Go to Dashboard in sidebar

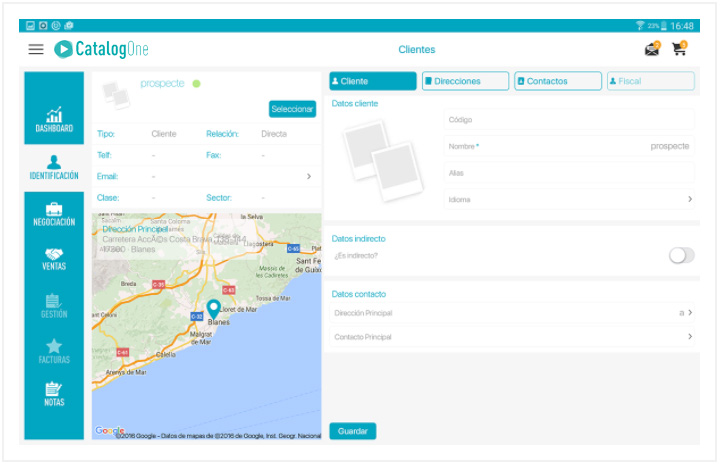click(54, 119)
